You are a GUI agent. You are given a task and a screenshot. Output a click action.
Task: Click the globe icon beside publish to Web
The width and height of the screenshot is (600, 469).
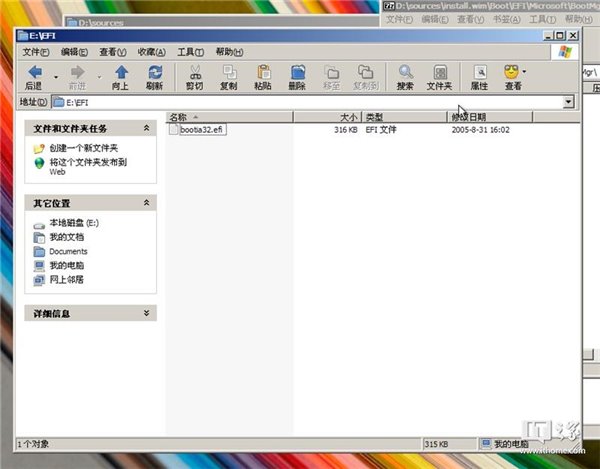coord(39,163)
